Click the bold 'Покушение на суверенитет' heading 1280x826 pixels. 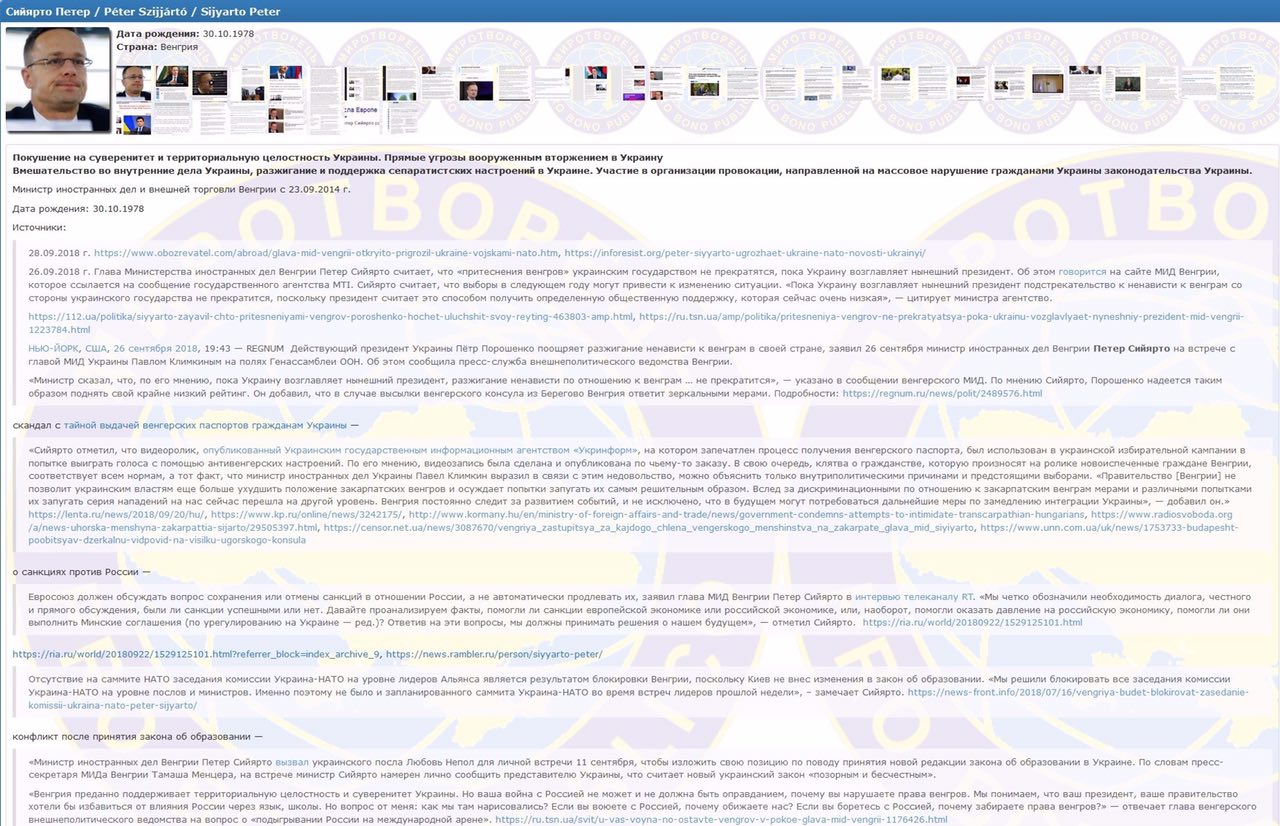click(338, 158)
